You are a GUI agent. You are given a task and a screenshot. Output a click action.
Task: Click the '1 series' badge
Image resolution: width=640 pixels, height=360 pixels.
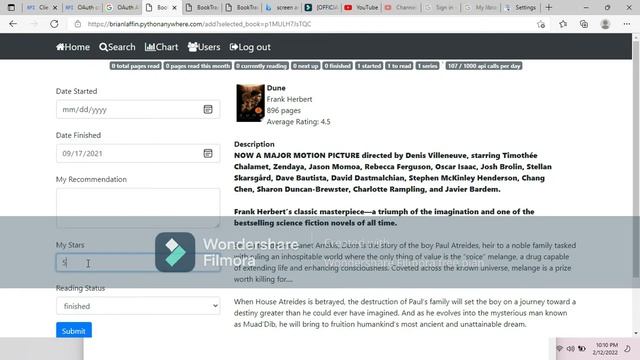tap(427, 66)
